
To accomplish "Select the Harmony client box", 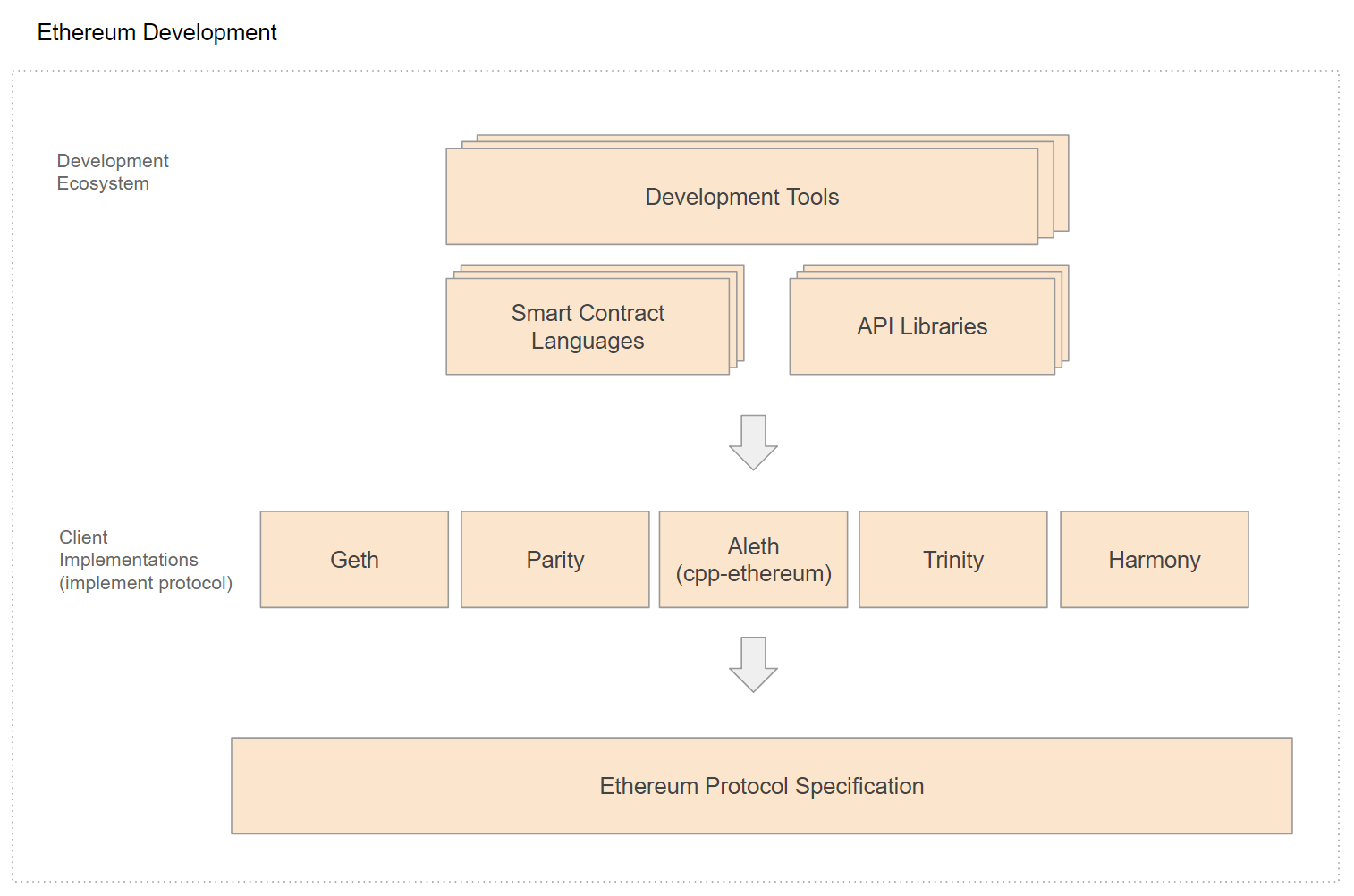I will [1155, 560].
